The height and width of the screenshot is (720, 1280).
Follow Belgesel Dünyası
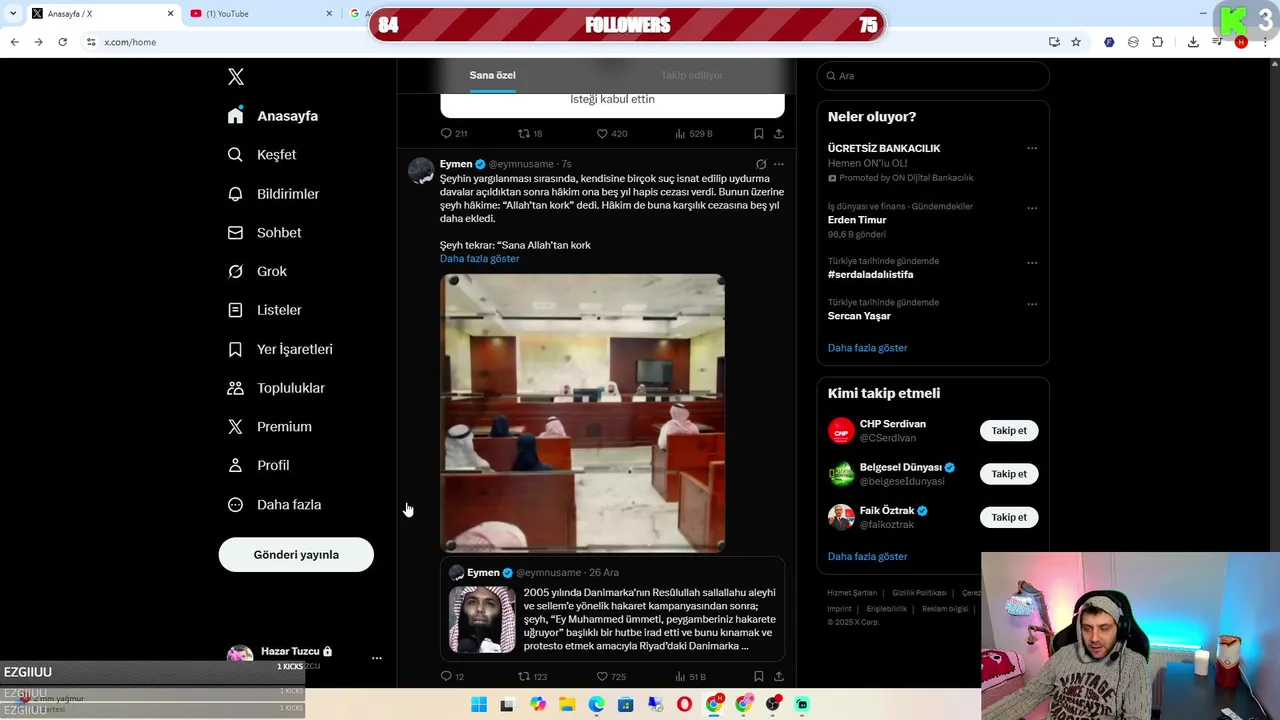pyautogui.click(x=1009, y=474)
